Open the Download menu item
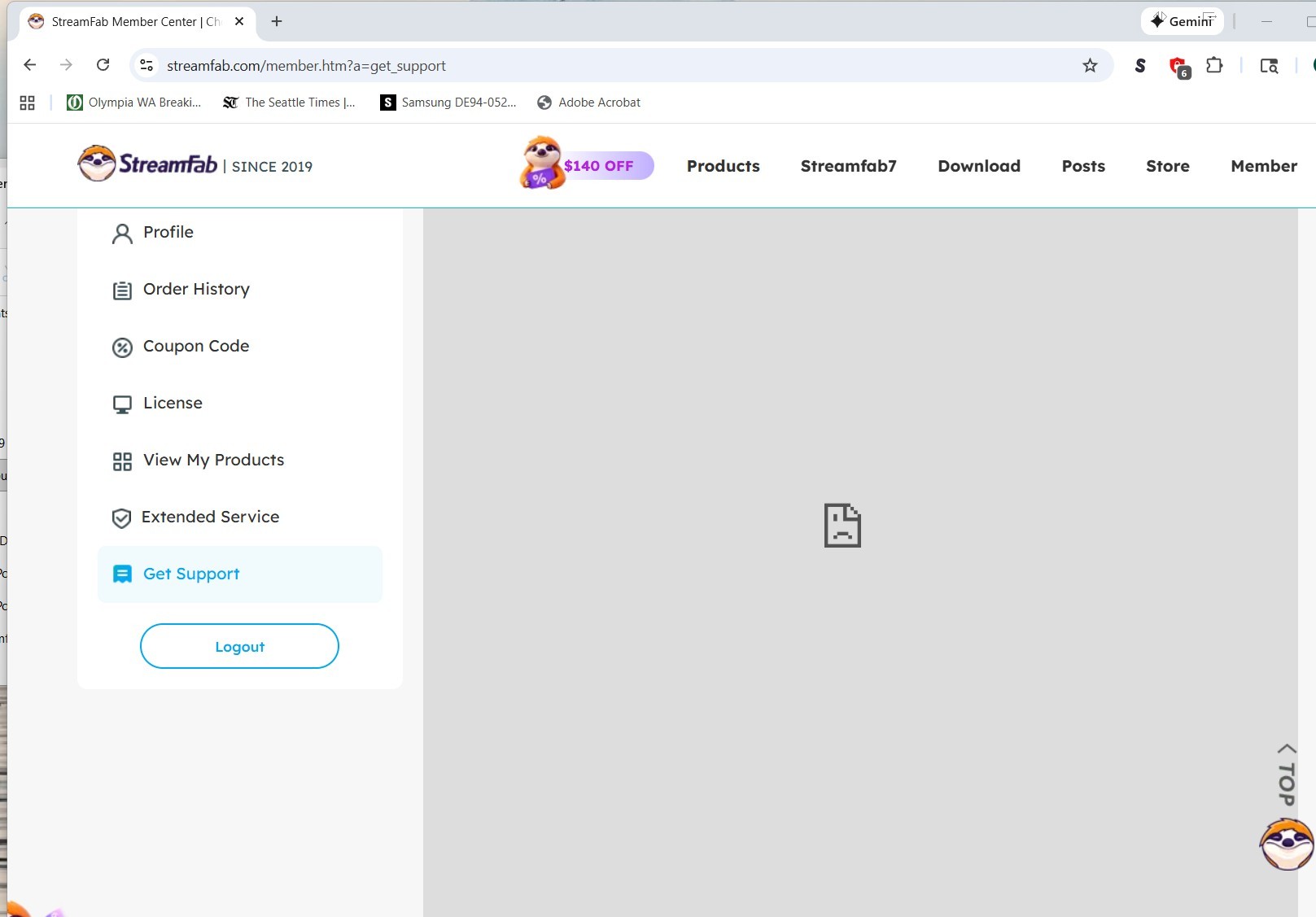1316x917 pixels. (979, 166)
